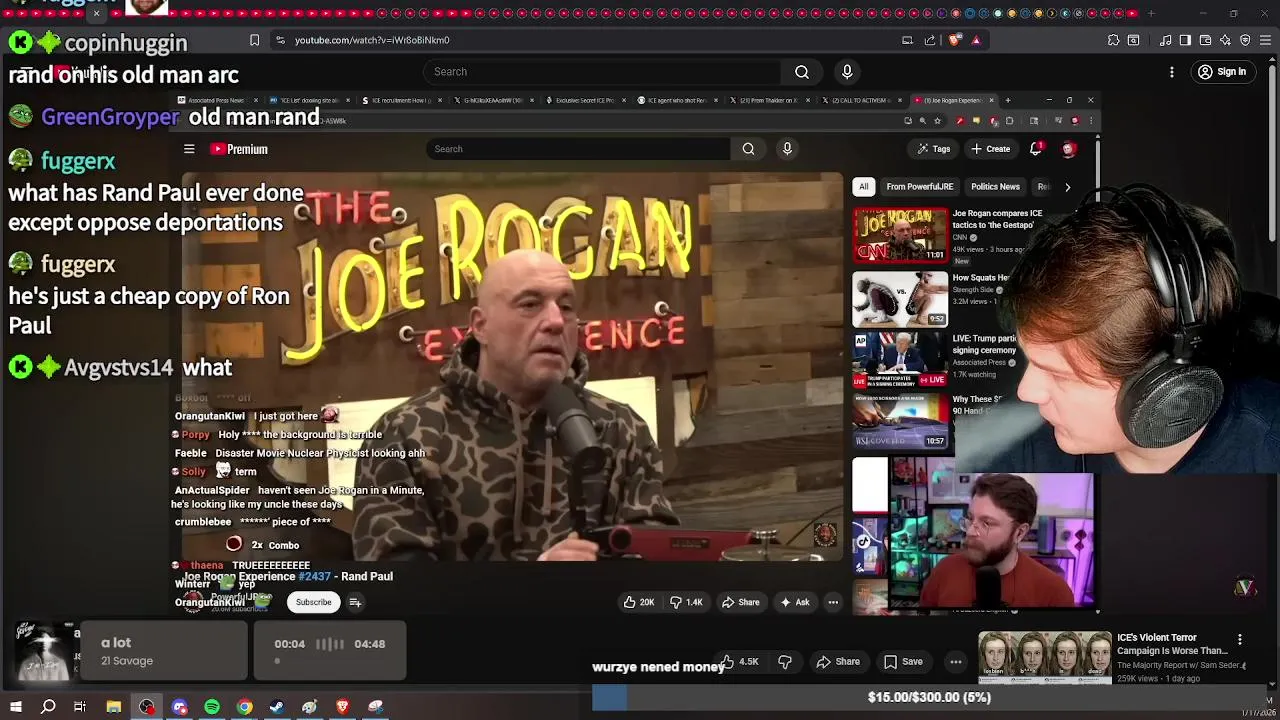Bookmark star in inner browser address bar

click(x=937, y=121)
